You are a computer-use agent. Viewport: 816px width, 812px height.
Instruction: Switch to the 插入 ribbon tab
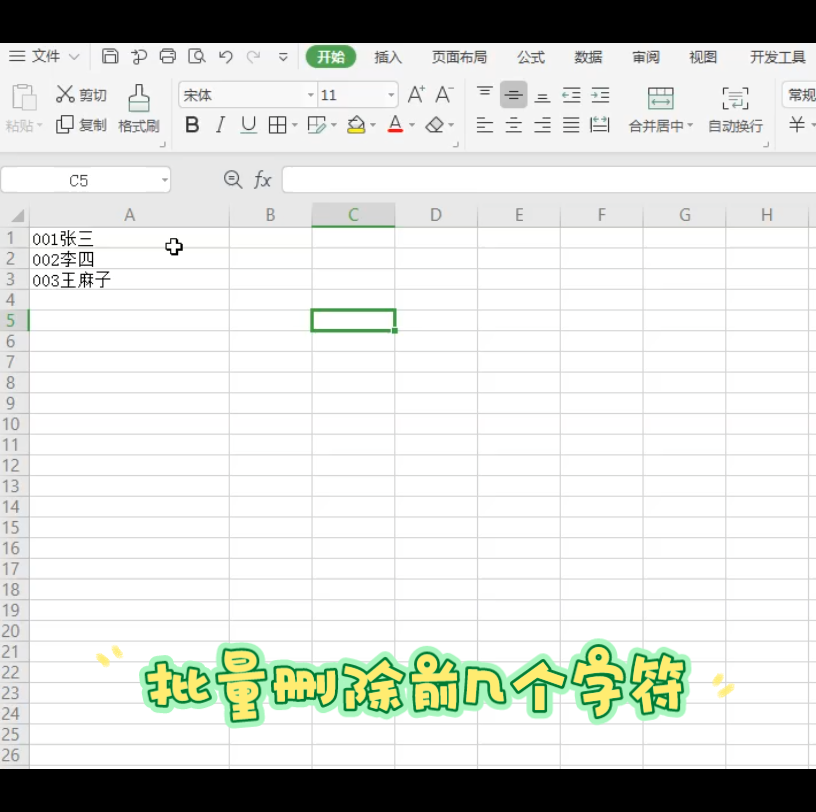[388, 57]
